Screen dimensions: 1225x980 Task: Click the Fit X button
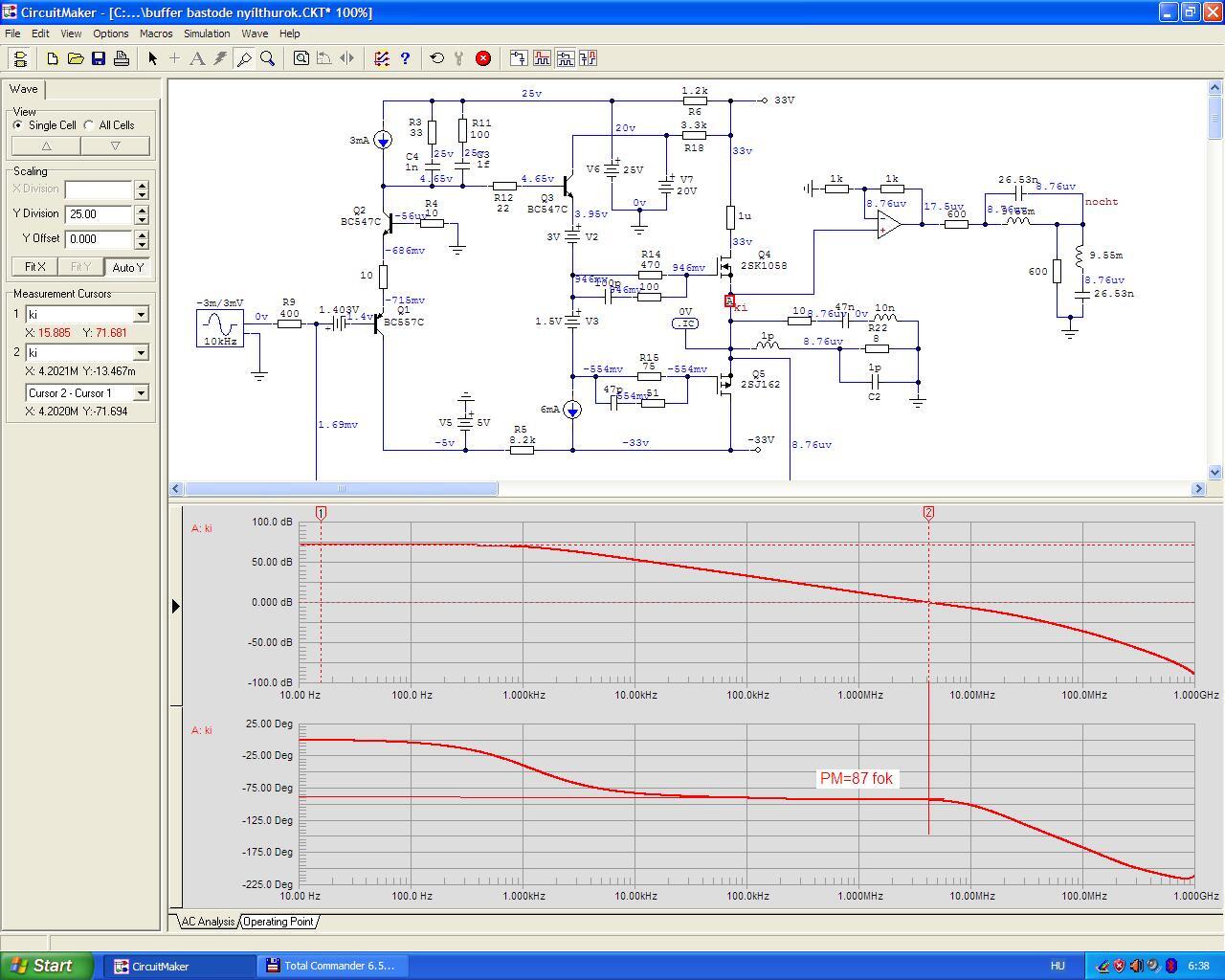pyautogui.click(x=34, y=267)
